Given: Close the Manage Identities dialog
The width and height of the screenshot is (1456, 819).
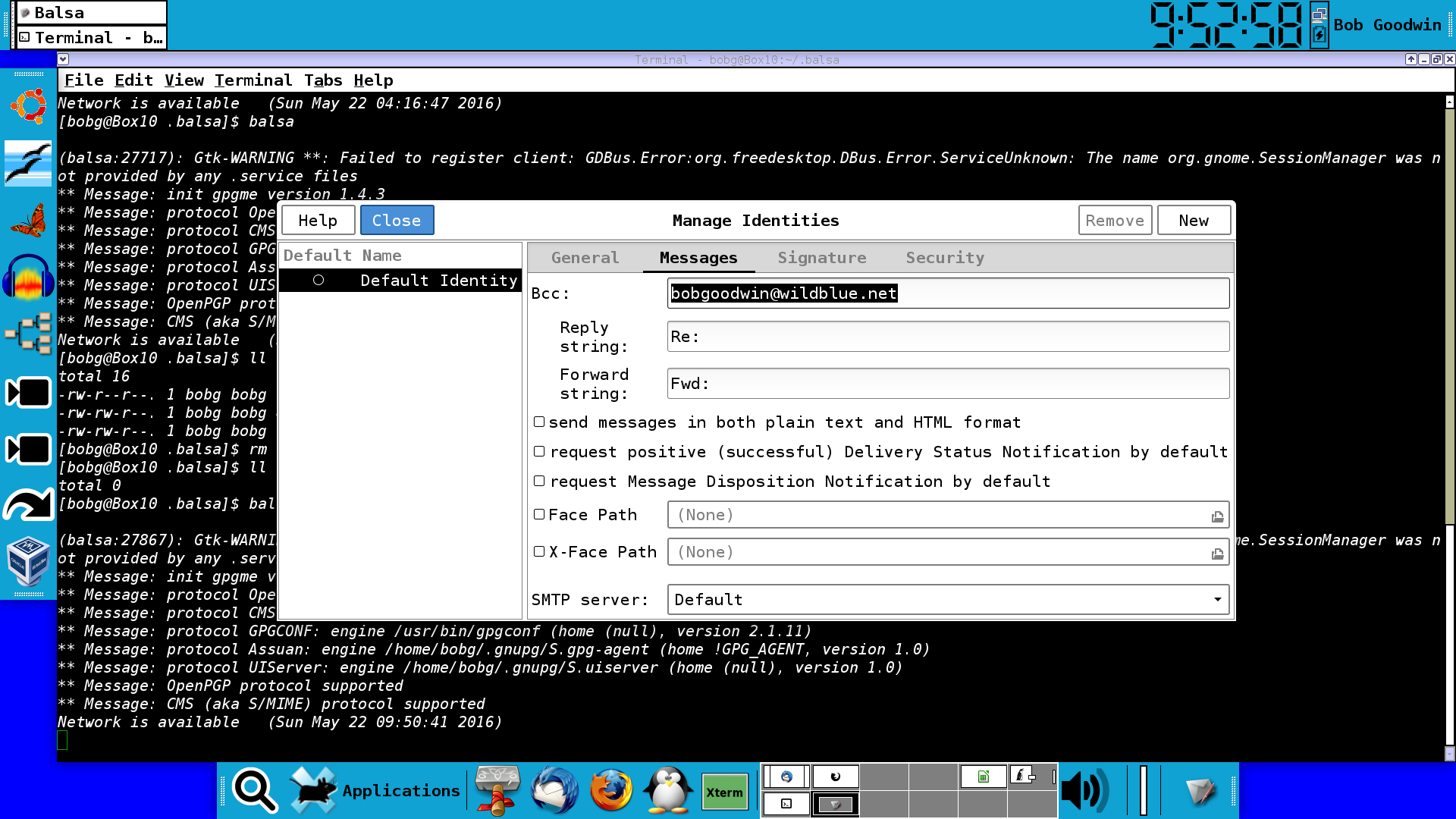Looking at the screenshot, I should pyautogui.click(x=397, y=221).
